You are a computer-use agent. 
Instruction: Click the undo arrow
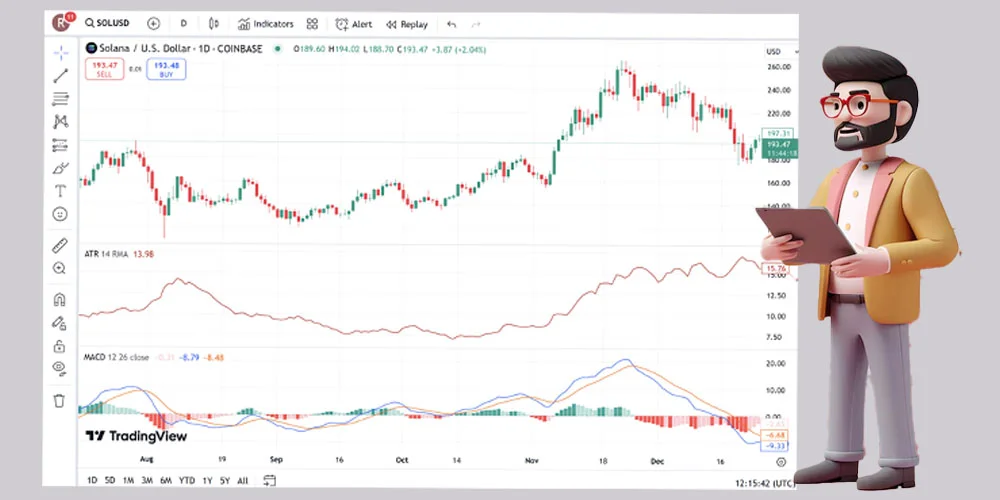(452, 24)
